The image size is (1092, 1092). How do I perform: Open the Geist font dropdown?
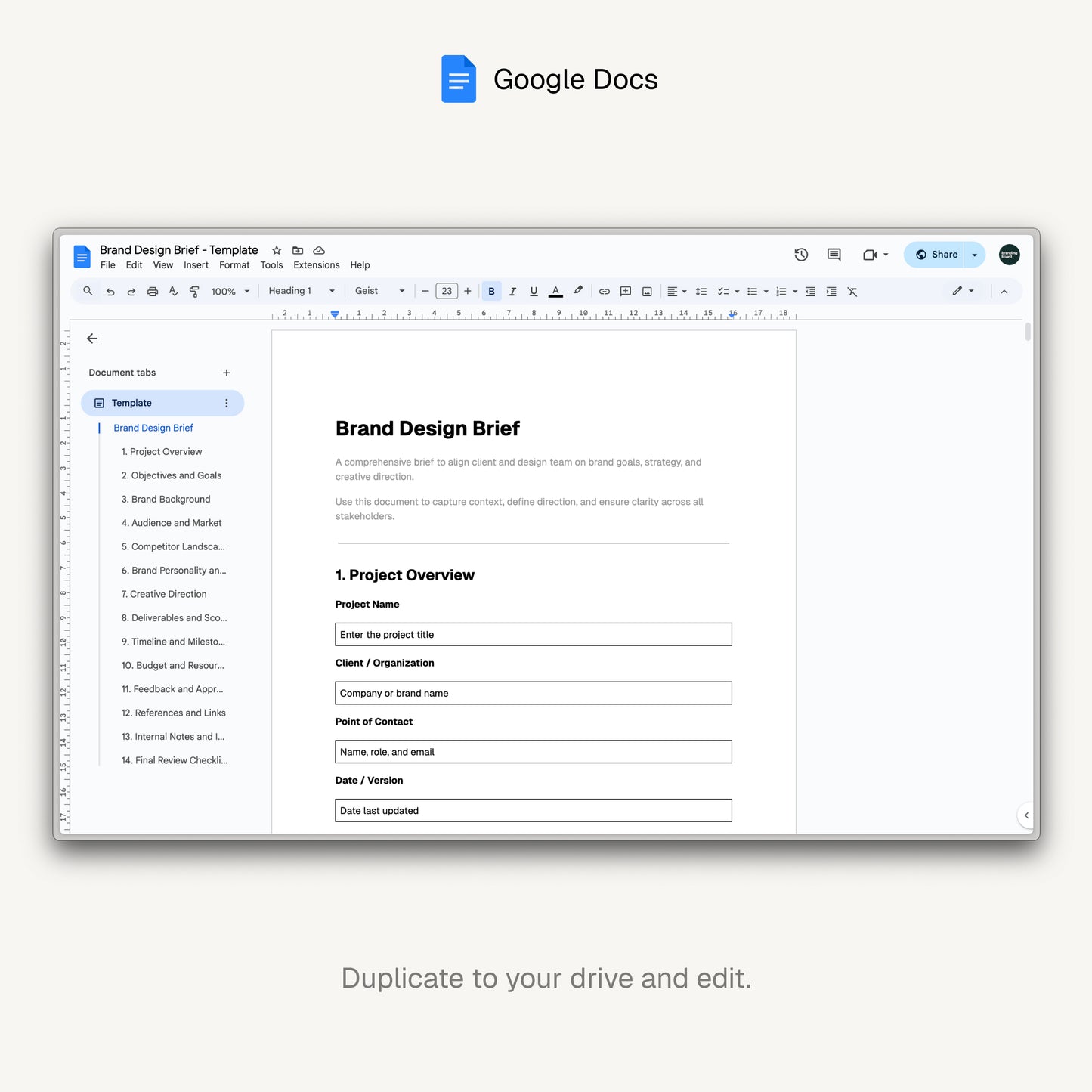point(379,291)
